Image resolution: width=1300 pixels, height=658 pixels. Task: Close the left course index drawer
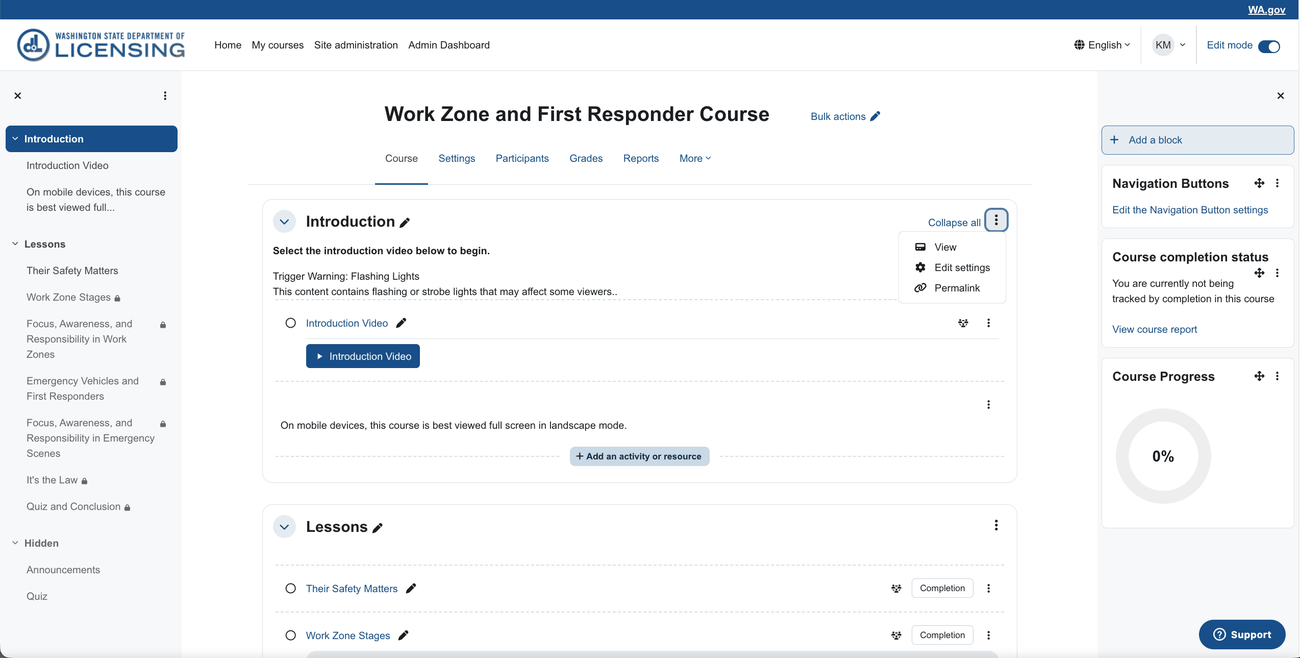(18, 96)
